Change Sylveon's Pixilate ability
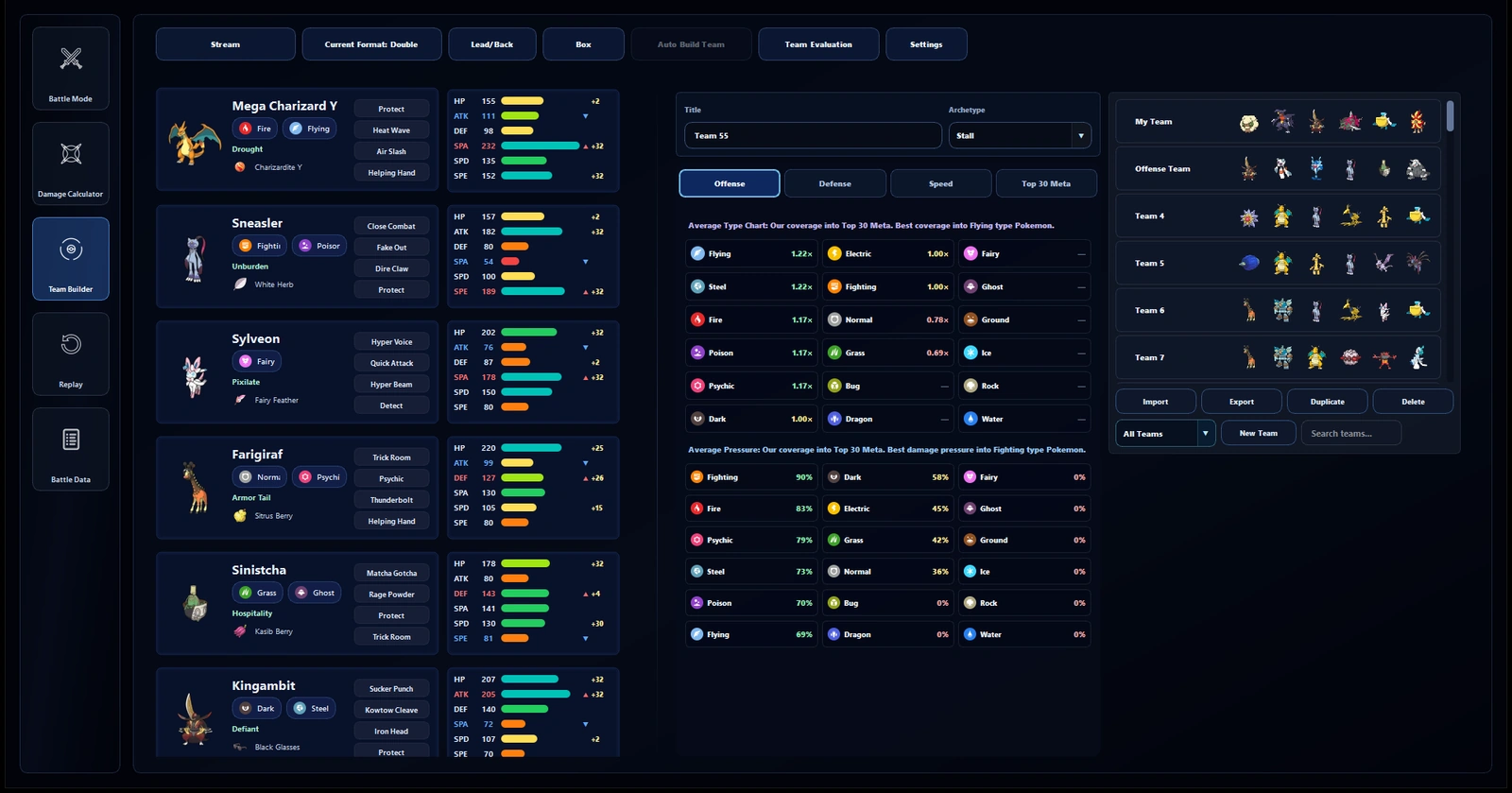The width and height of the screenshot is (1512, 793). click(246, 382)
